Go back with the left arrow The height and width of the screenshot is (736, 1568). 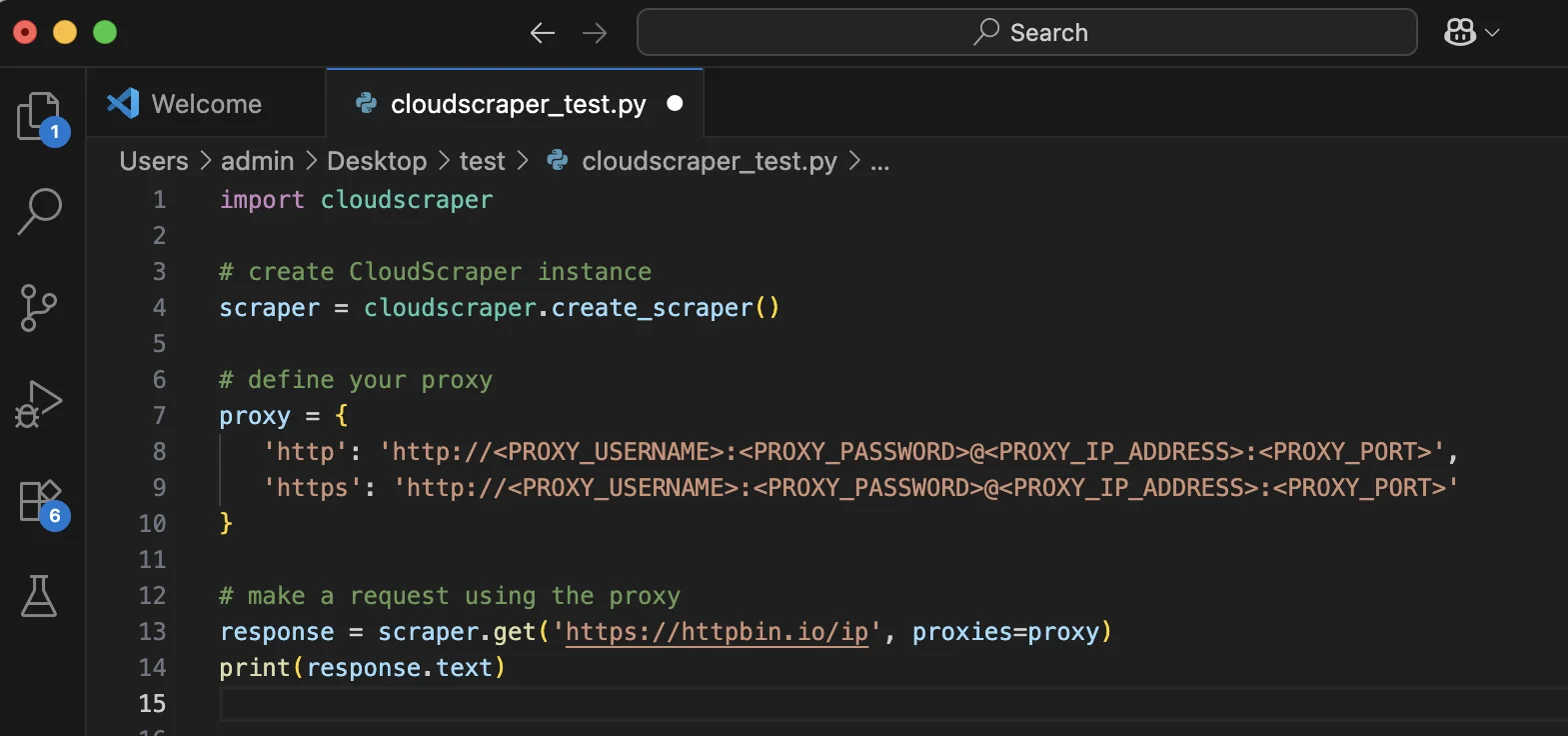pos(543,33)
